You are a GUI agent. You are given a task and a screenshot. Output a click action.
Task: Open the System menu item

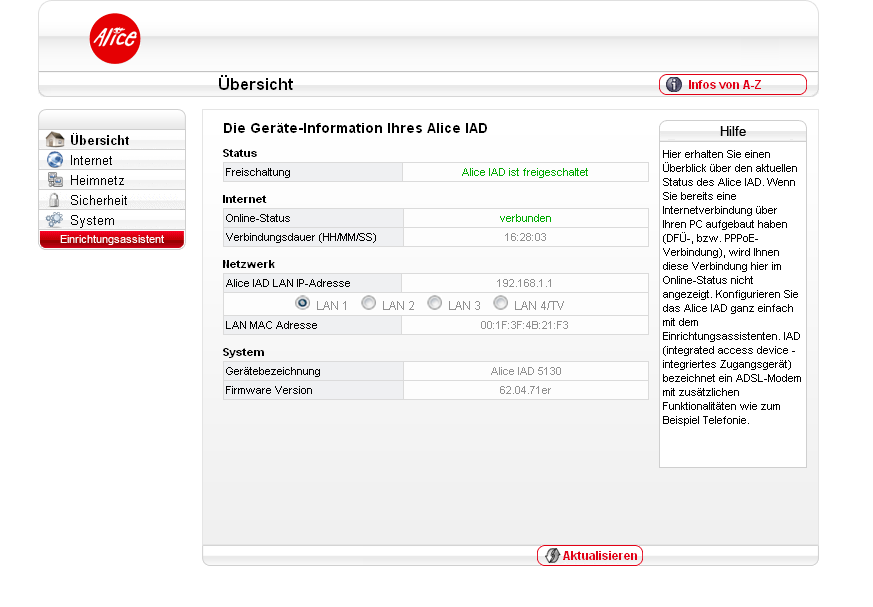[112, 220]
